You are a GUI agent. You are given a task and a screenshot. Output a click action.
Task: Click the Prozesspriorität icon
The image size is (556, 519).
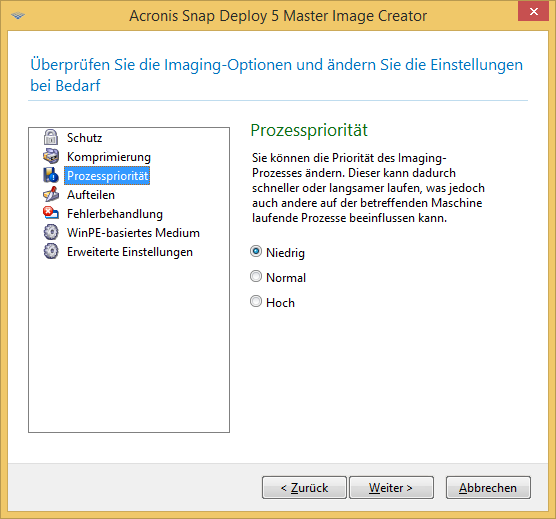(51, 175)
